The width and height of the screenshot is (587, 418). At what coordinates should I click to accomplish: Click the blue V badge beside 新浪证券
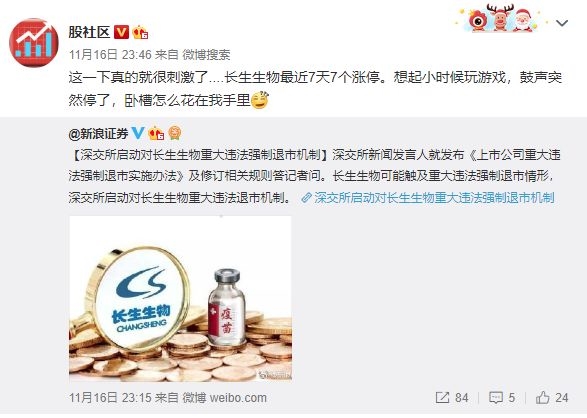(x=137, y=133)
